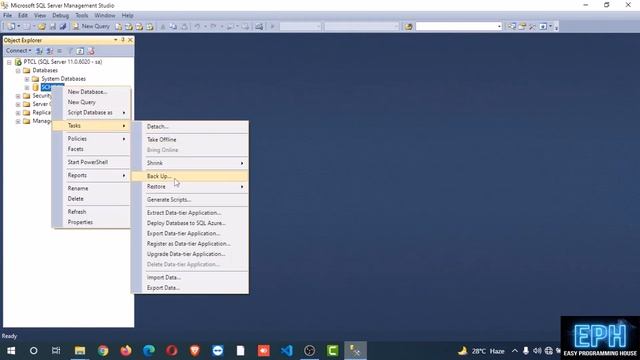Viewport: 640px width, 360px height.
Task: Choose Import Data in Tasks submenu
Action: 190,277
